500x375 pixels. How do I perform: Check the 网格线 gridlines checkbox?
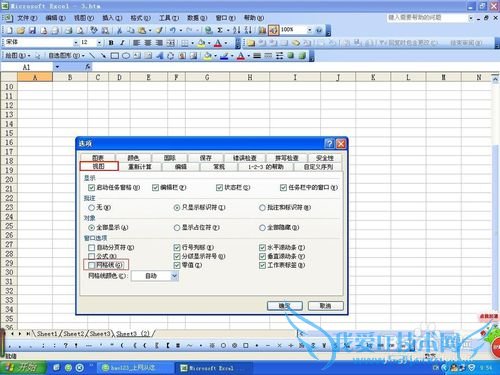[91, 265]
